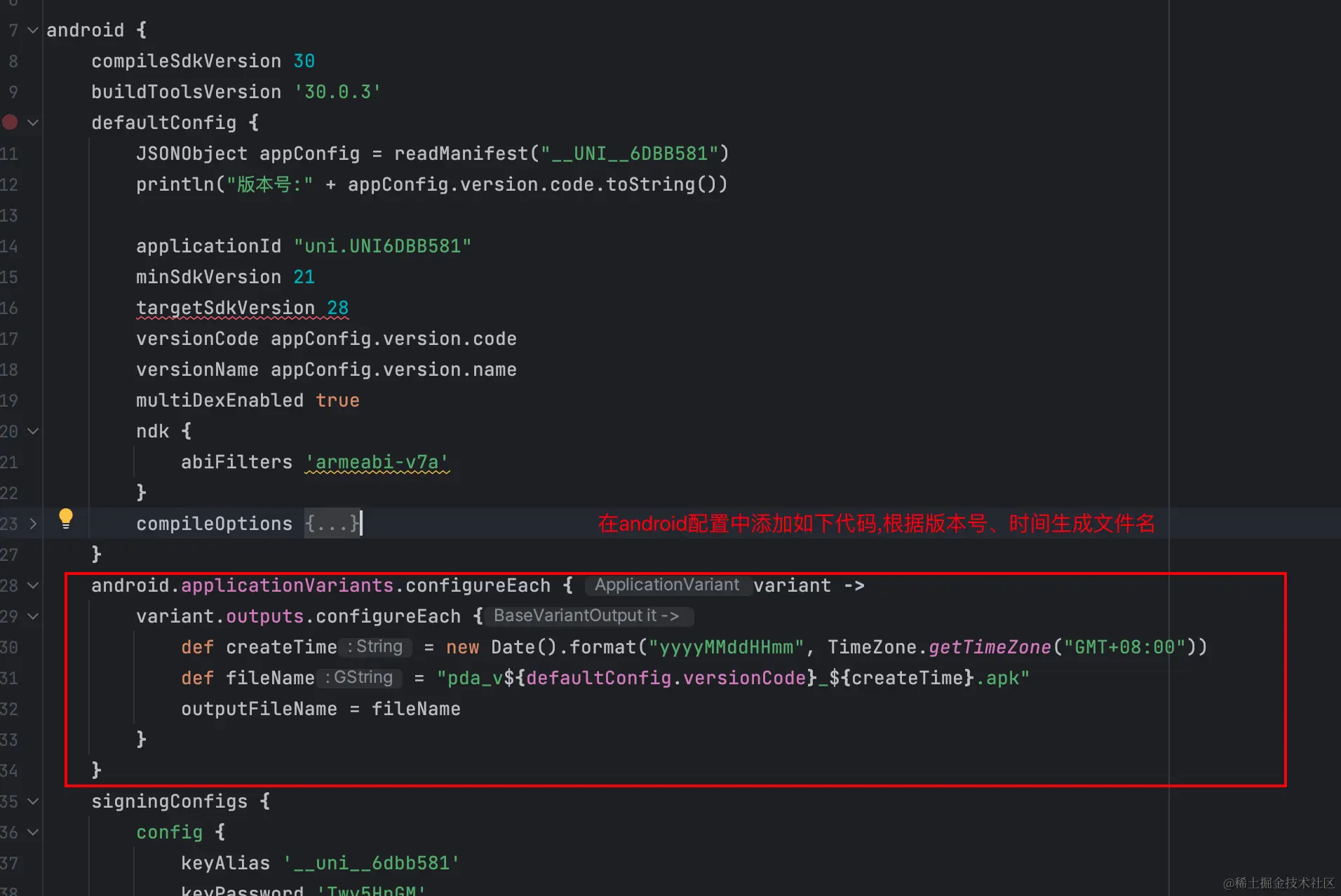Click the "uni.UNI6DBB581" string

(382, 246)
